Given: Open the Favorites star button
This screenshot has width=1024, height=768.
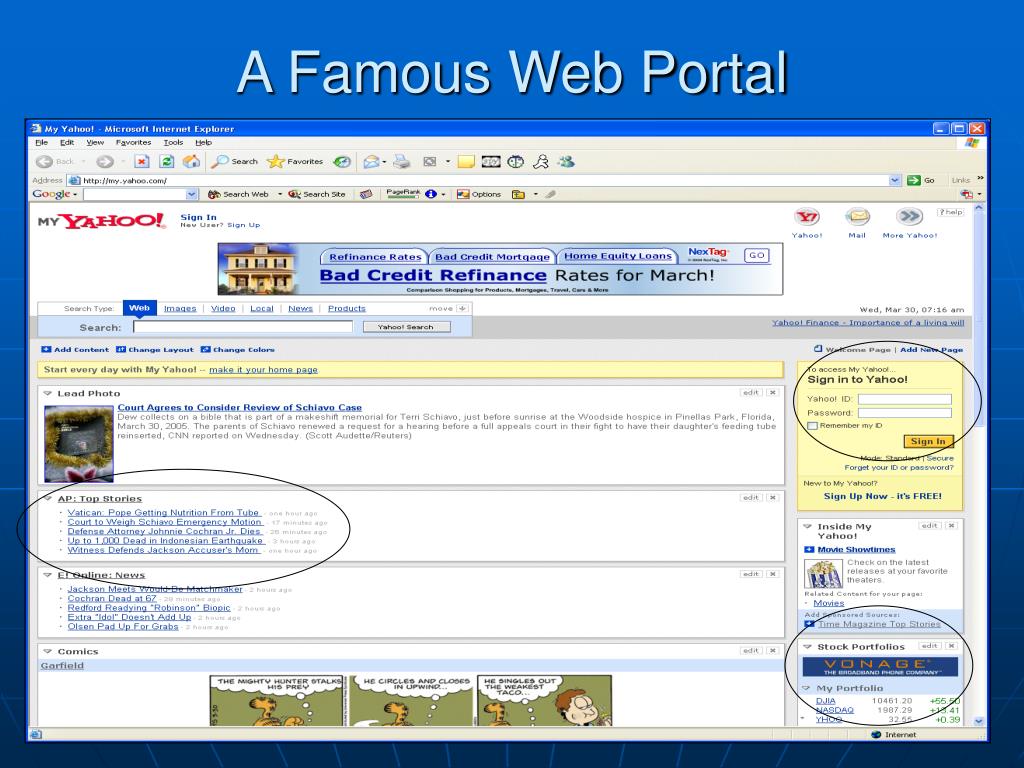Looking at the screenshot, I should pos(295,161).
